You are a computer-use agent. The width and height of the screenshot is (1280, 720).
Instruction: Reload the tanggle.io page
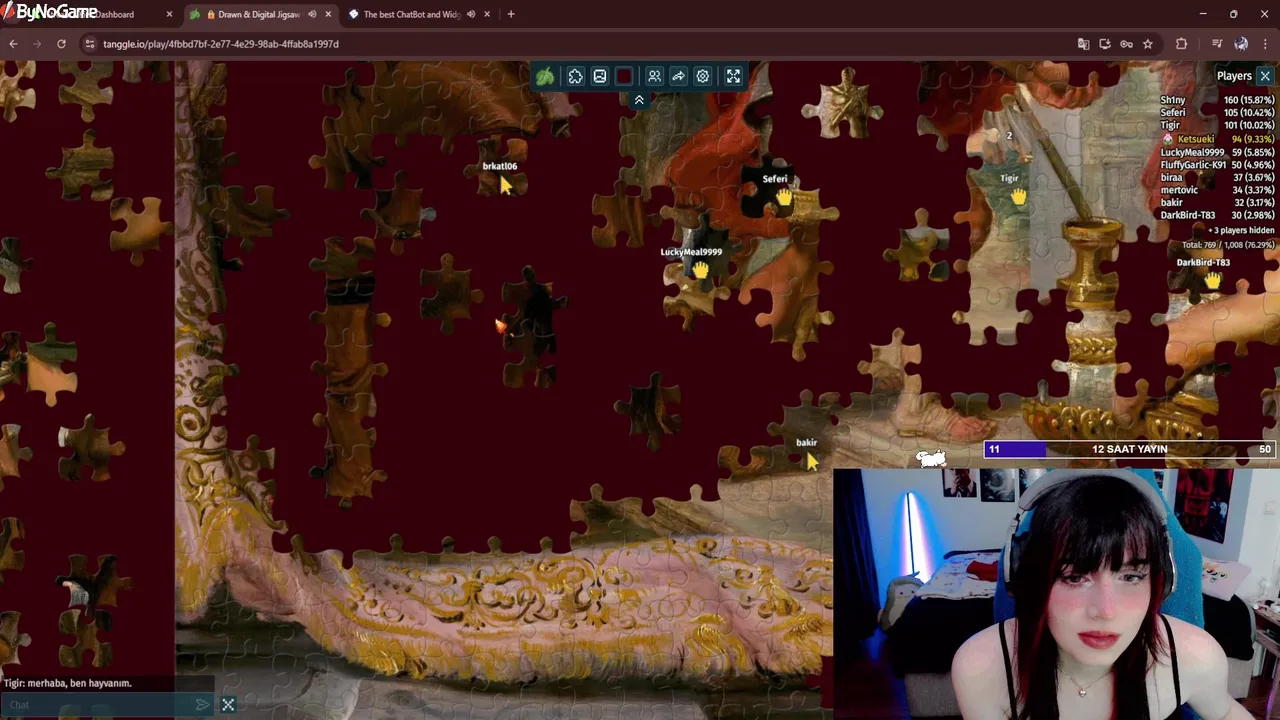point(61,44)
